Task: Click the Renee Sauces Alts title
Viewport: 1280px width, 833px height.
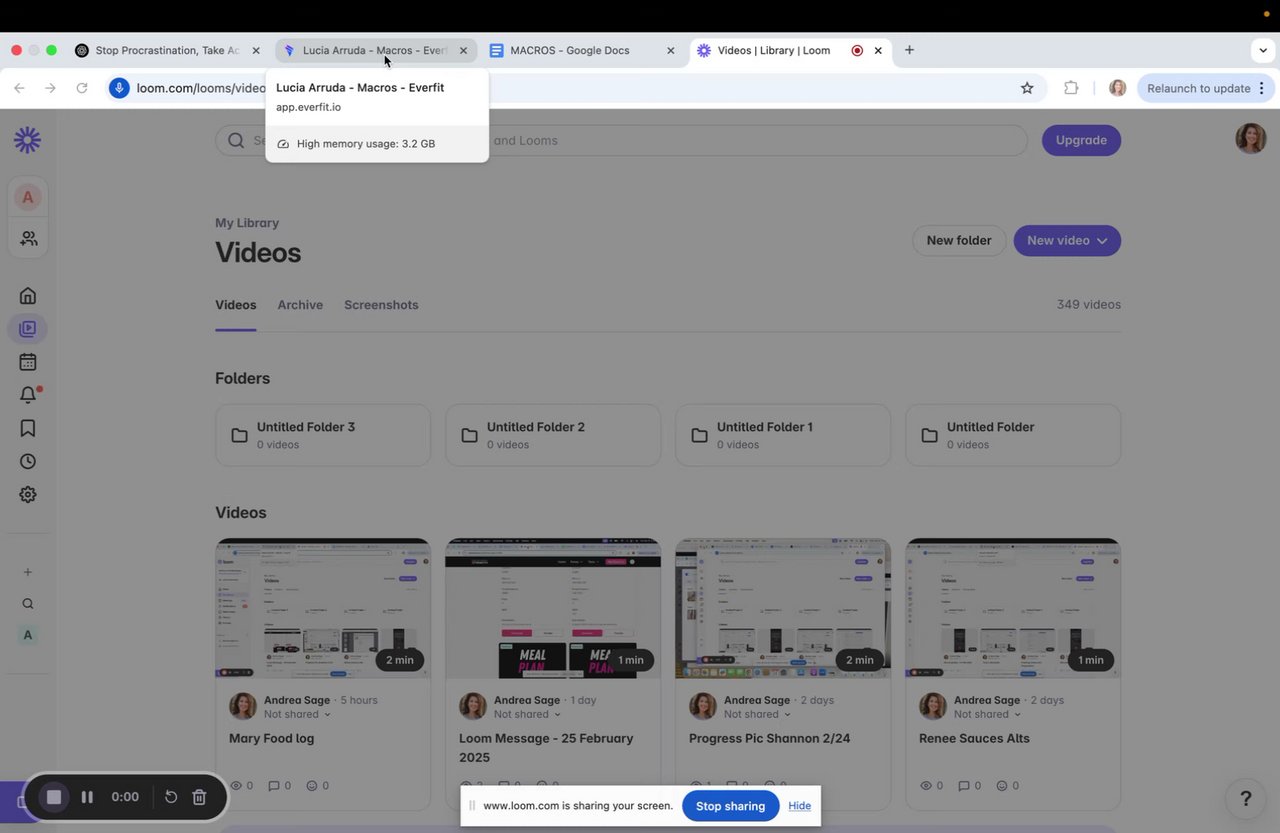Action: pos(974,738)
